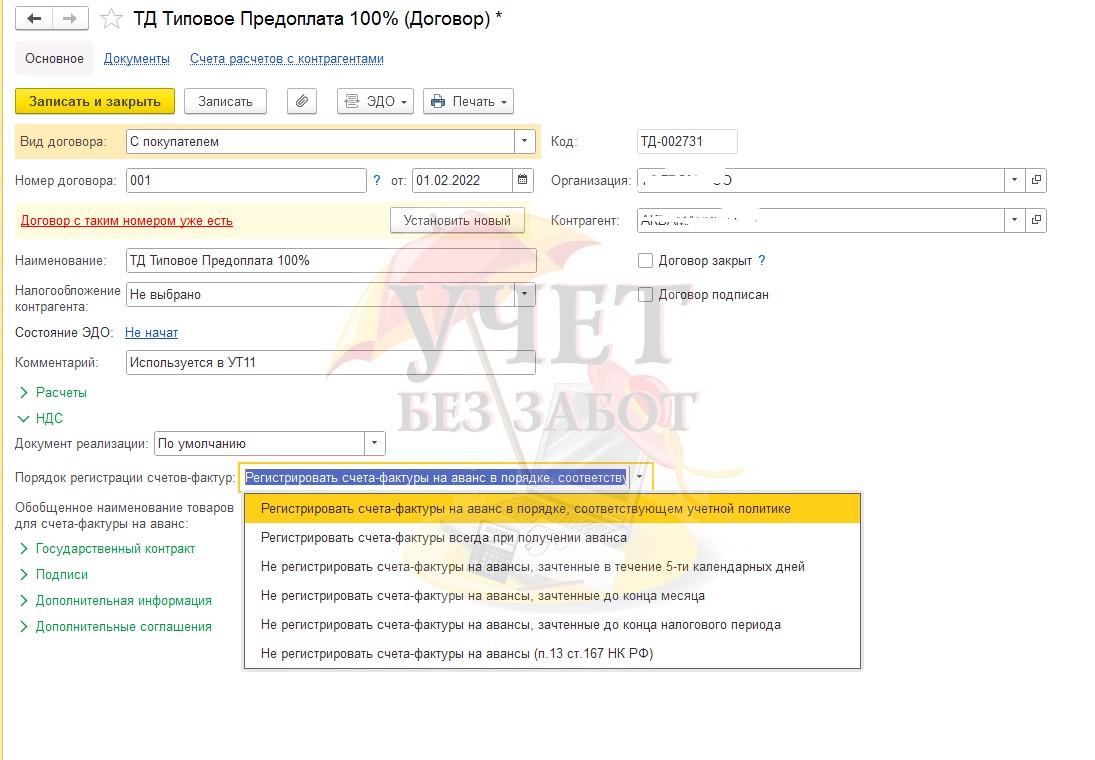Image resolution: width=1095 pixels, height=760 pixels.
Task: Go back with the left arrow button
Action: (x=34, y=19)
